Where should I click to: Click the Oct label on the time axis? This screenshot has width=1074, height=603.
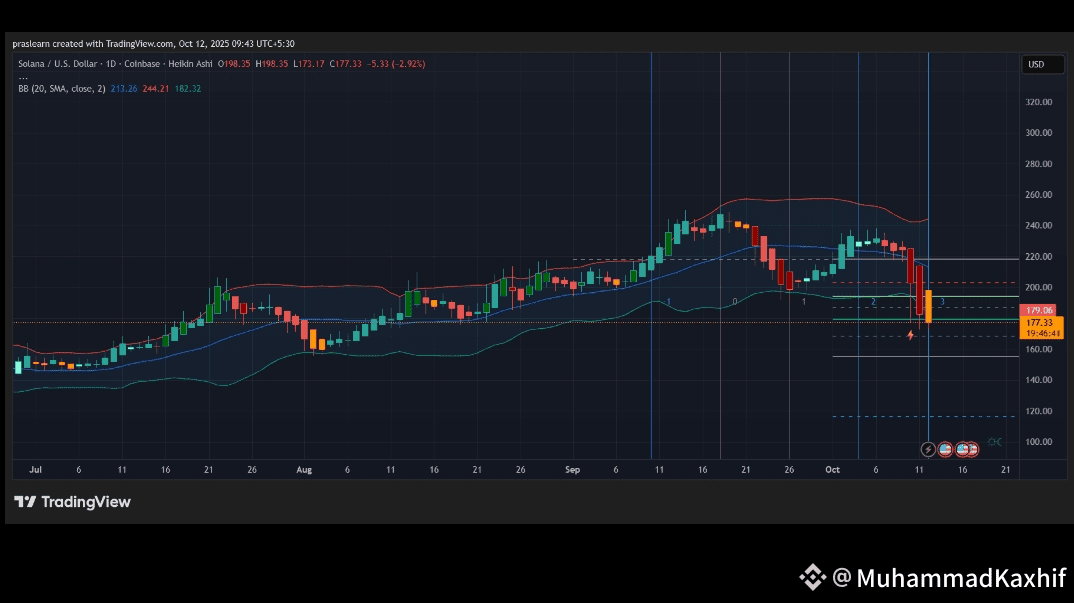coord(832,469)
